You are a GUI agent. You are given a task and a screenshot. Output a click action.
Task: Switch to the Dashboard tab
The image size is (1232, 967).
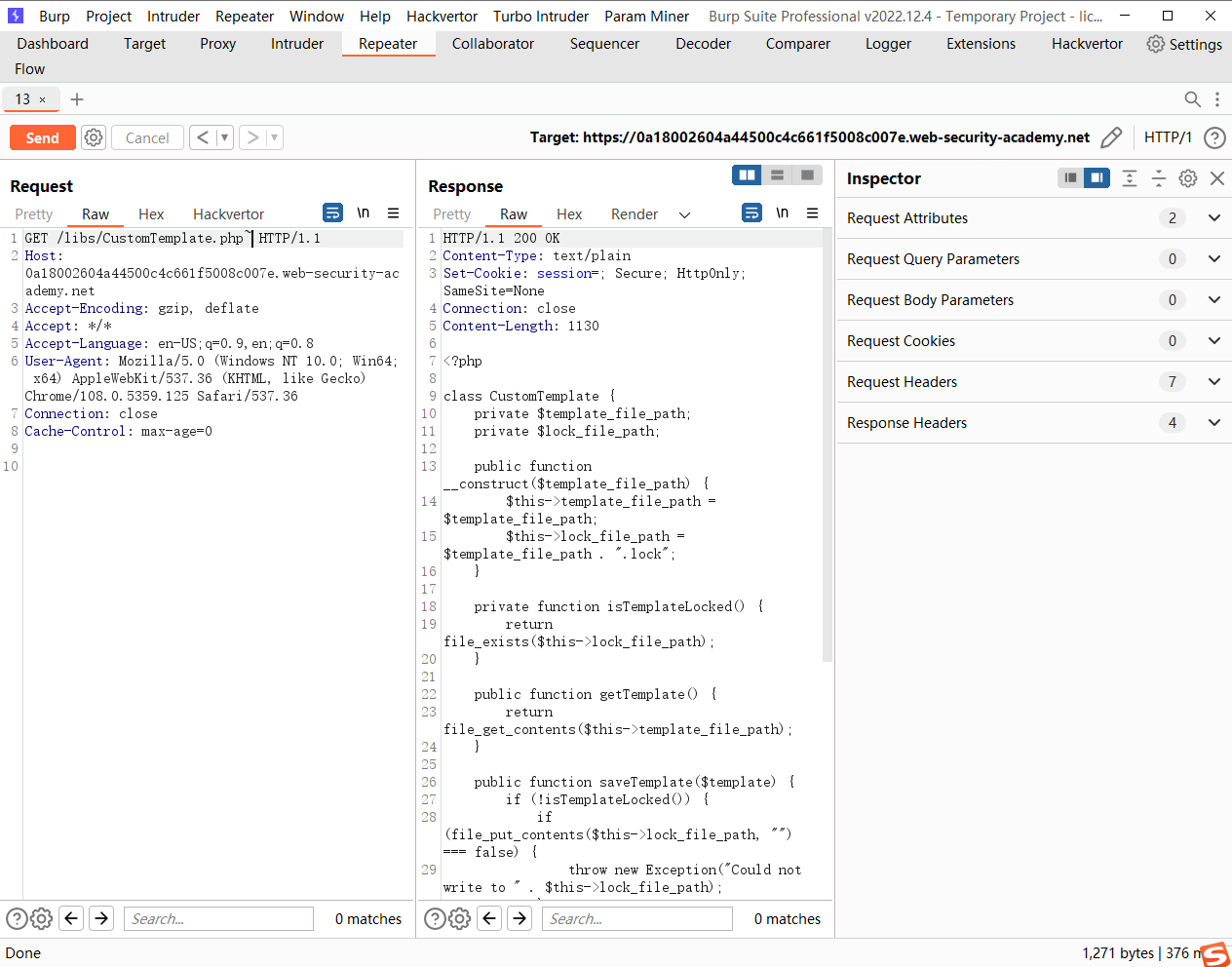(53, 44)
